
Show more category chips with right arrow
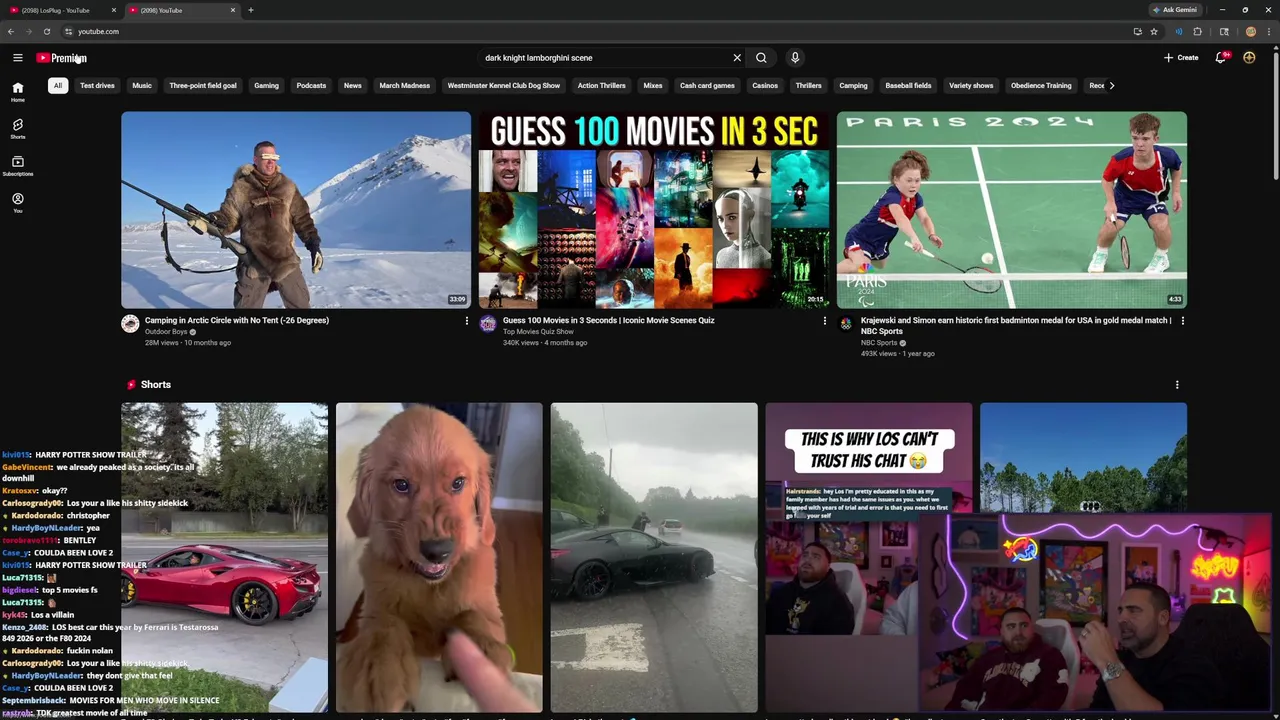pyautogui.click(x=1111, y=85)
